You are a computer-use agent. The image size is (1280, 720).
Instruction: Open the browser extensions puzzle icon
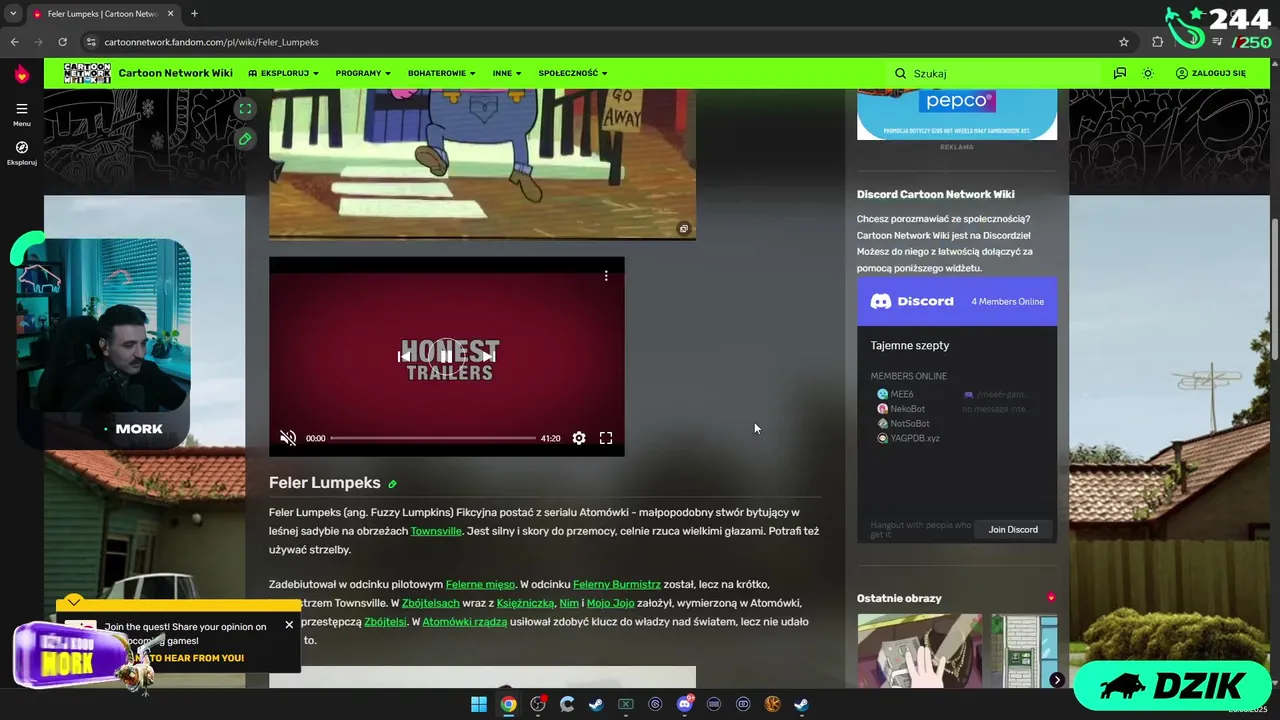1158,42
